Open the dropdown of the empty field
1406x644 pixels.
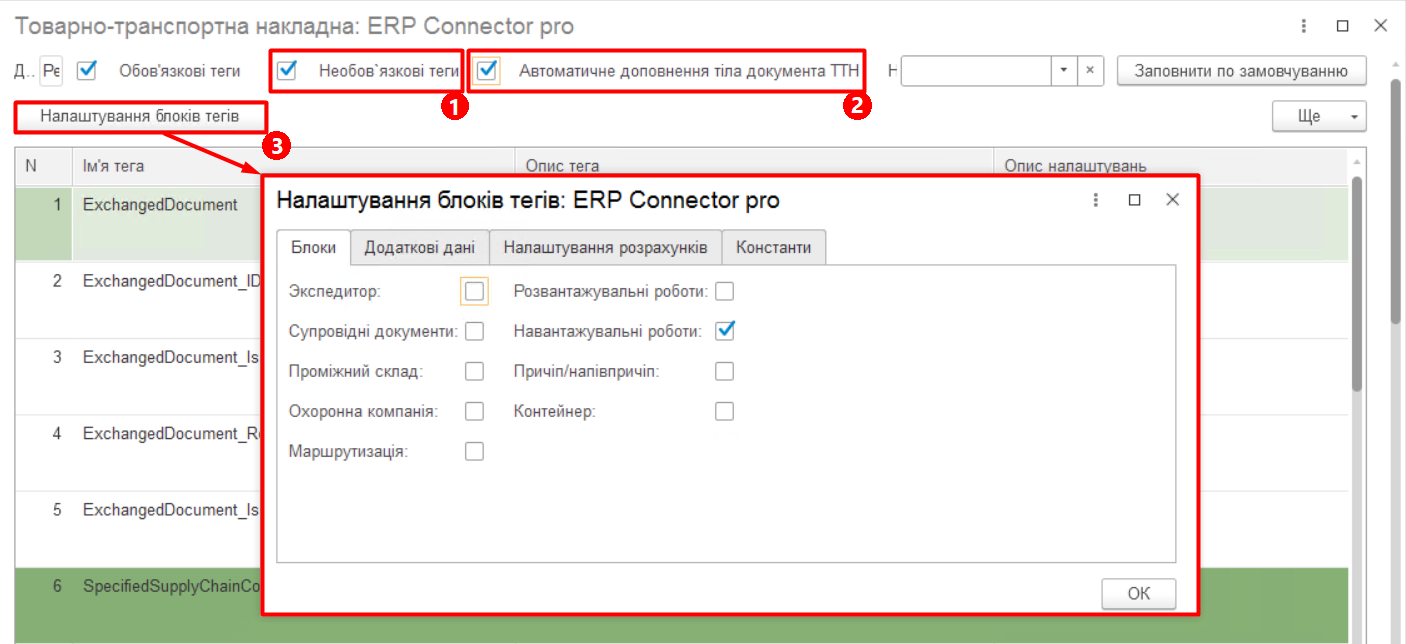pyautogui.click(x=1062, y=70)
